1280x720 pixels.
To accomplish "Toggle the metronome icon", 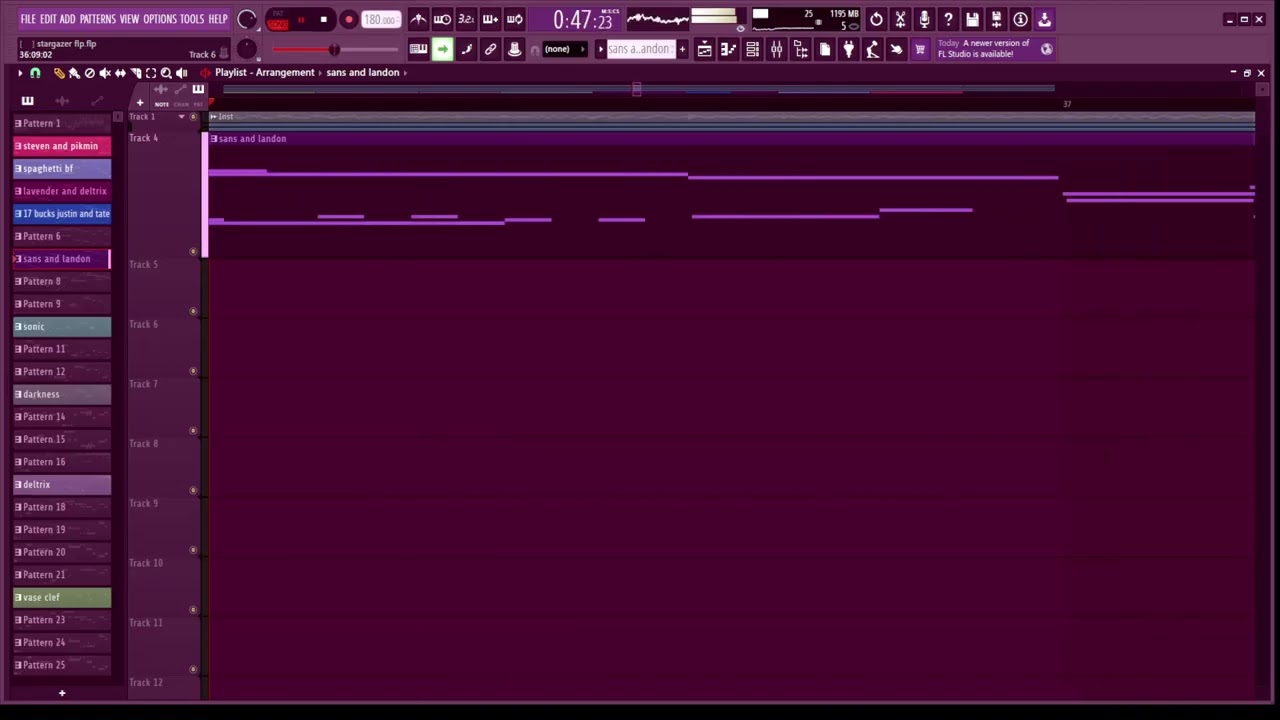I will (419, 19).
